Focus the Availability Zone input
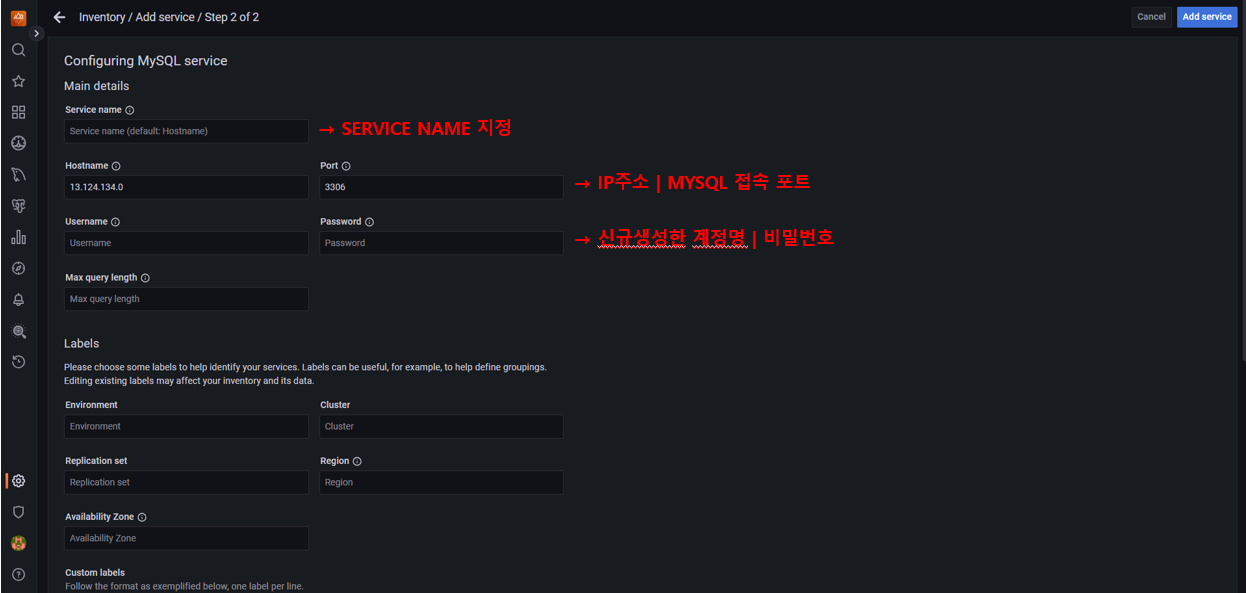This screenshot has height=593, width=1246. coord(186,538)
